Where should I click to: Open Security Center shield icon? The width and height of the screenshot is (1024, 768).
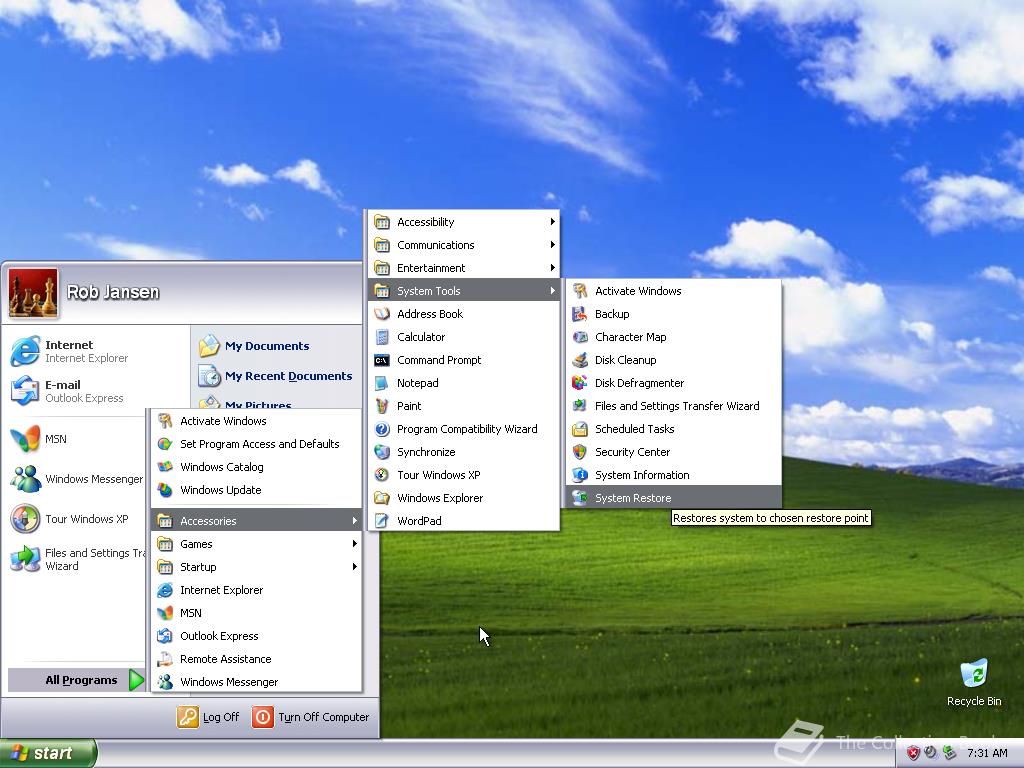tap(580, 452)
